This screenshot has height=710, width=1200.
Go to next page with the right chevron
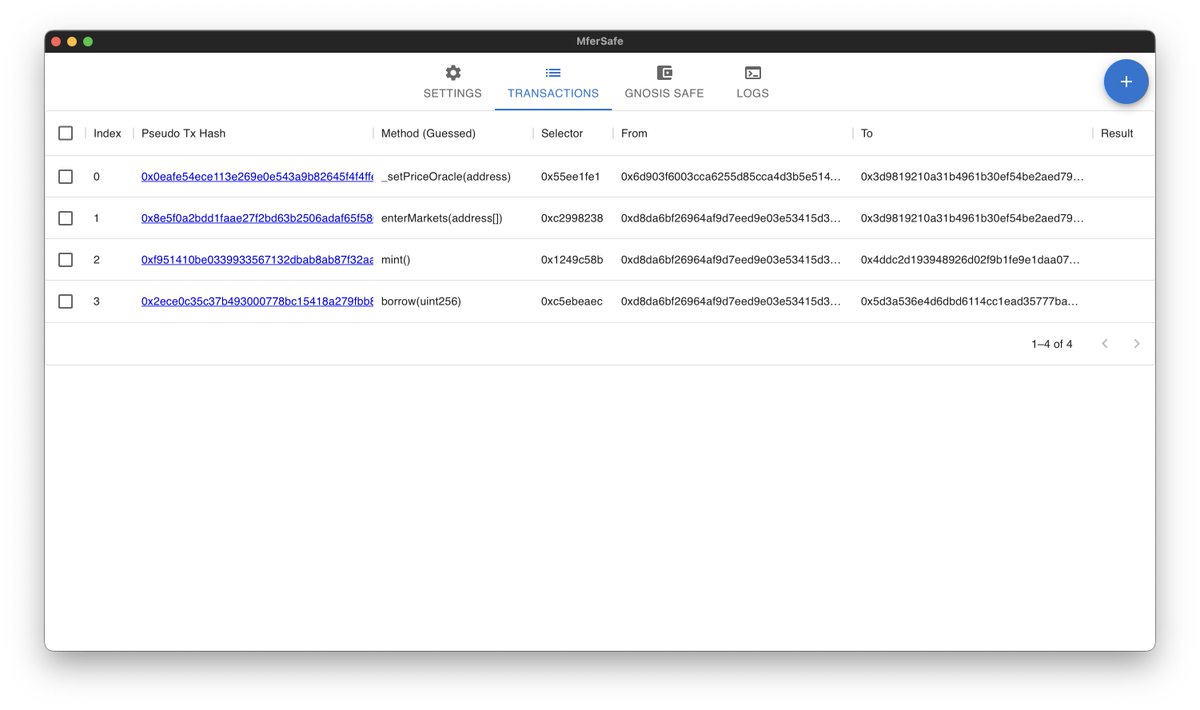pyautogui.click(x=1136, y=343)
